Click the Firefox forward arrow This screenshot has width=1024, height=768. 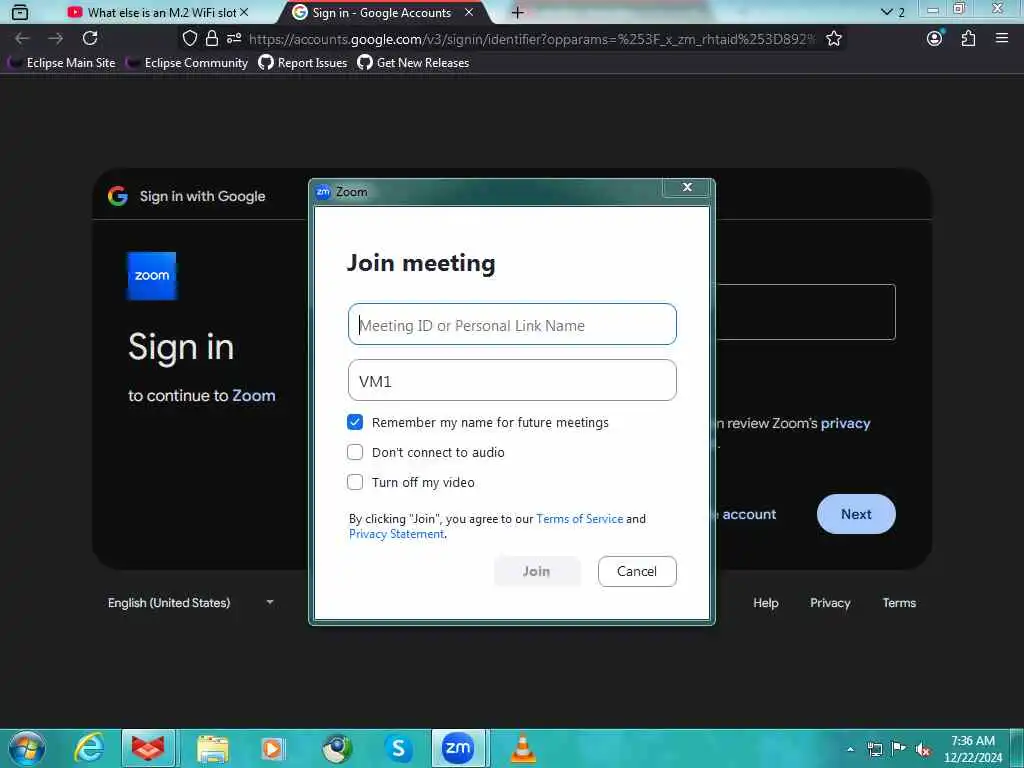pos(56,39)
